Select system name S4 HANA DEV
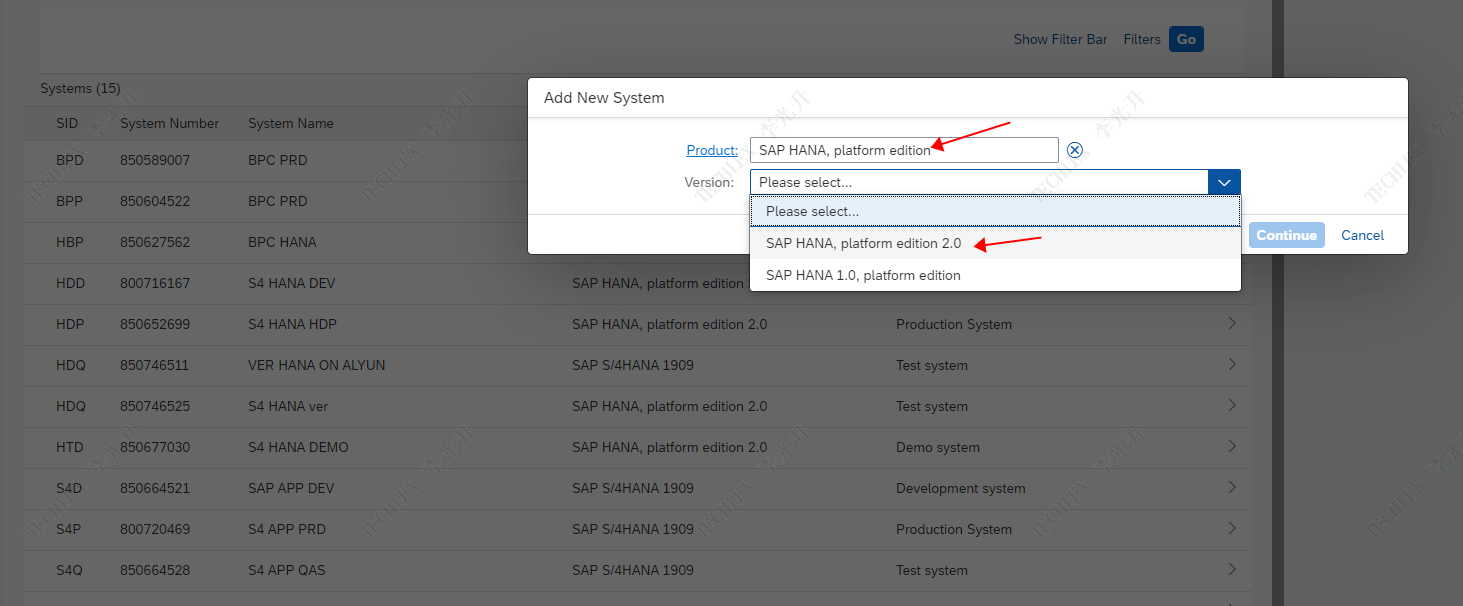The width and height of the screenshot is (1463, 606). [293, 283]
